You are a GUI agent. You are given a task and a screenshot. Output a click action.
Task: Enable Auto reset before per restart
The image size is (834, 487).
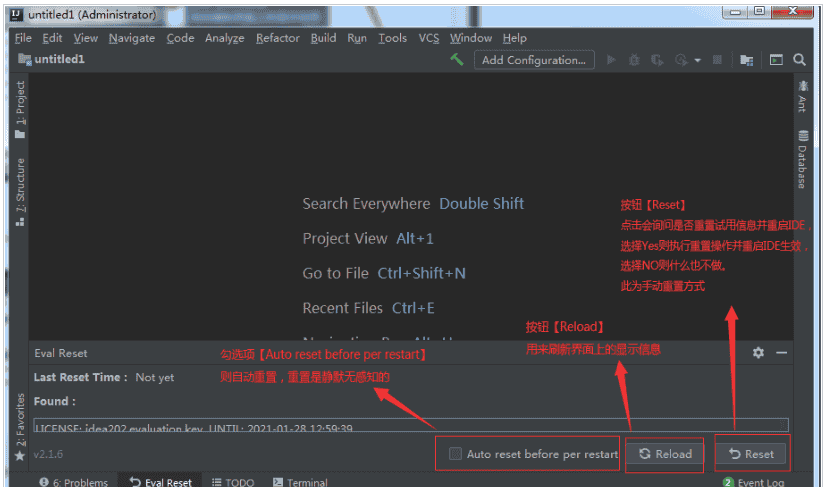pyautogui.click(x=456, y=454)
